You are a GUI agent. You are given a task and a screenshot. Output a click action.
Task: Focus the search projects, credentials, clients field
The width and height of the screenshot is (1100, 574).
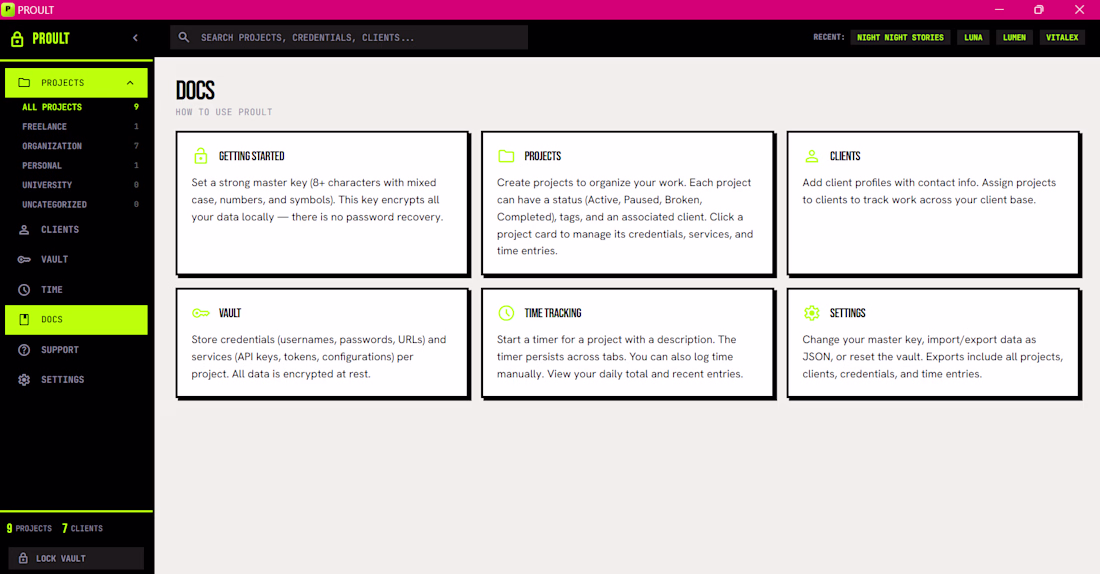pos(349,37)
